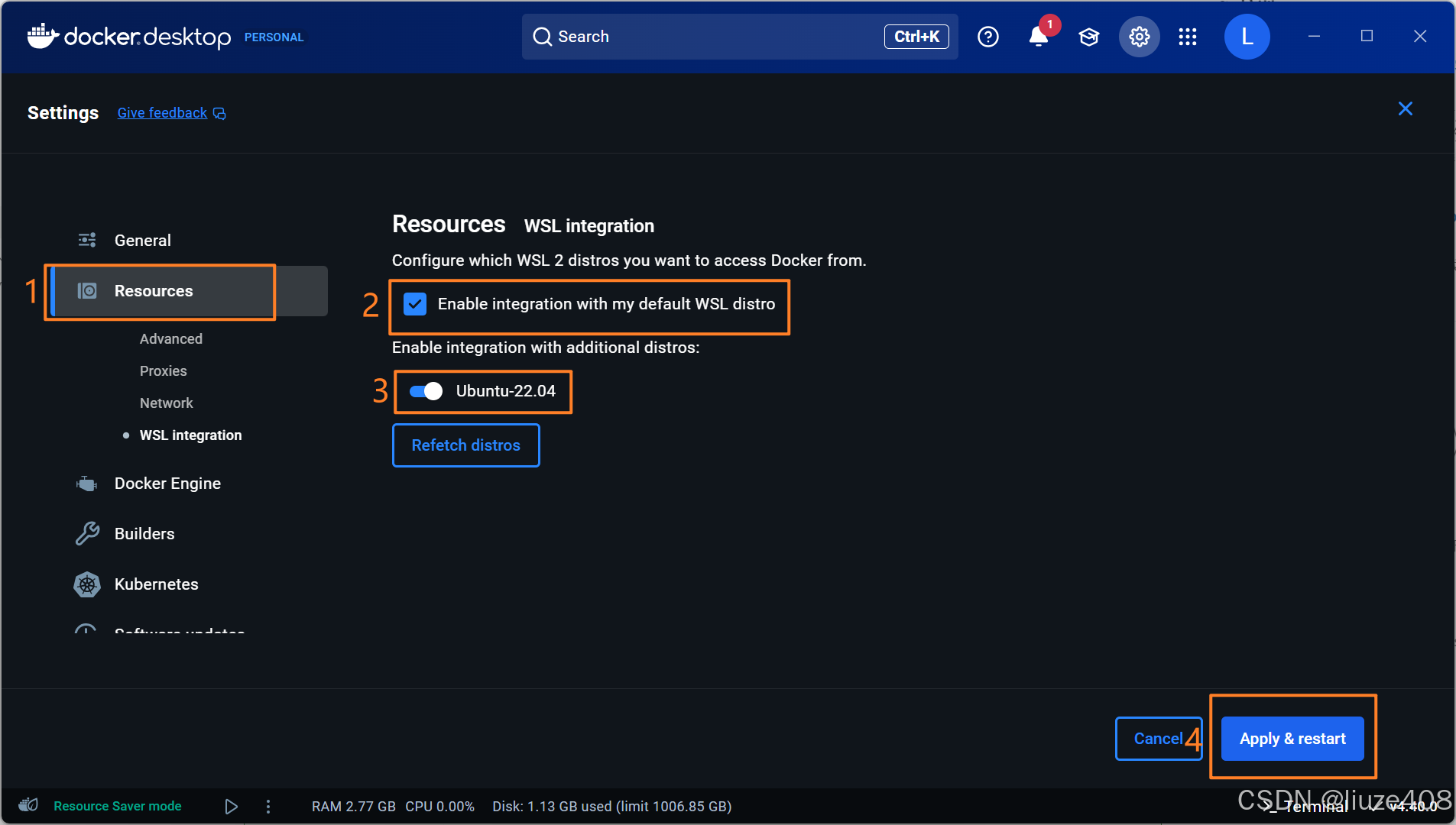The image size is (1456, 825).
Task: Click the Settings gear icon
Action: [x=1139, y=37]
